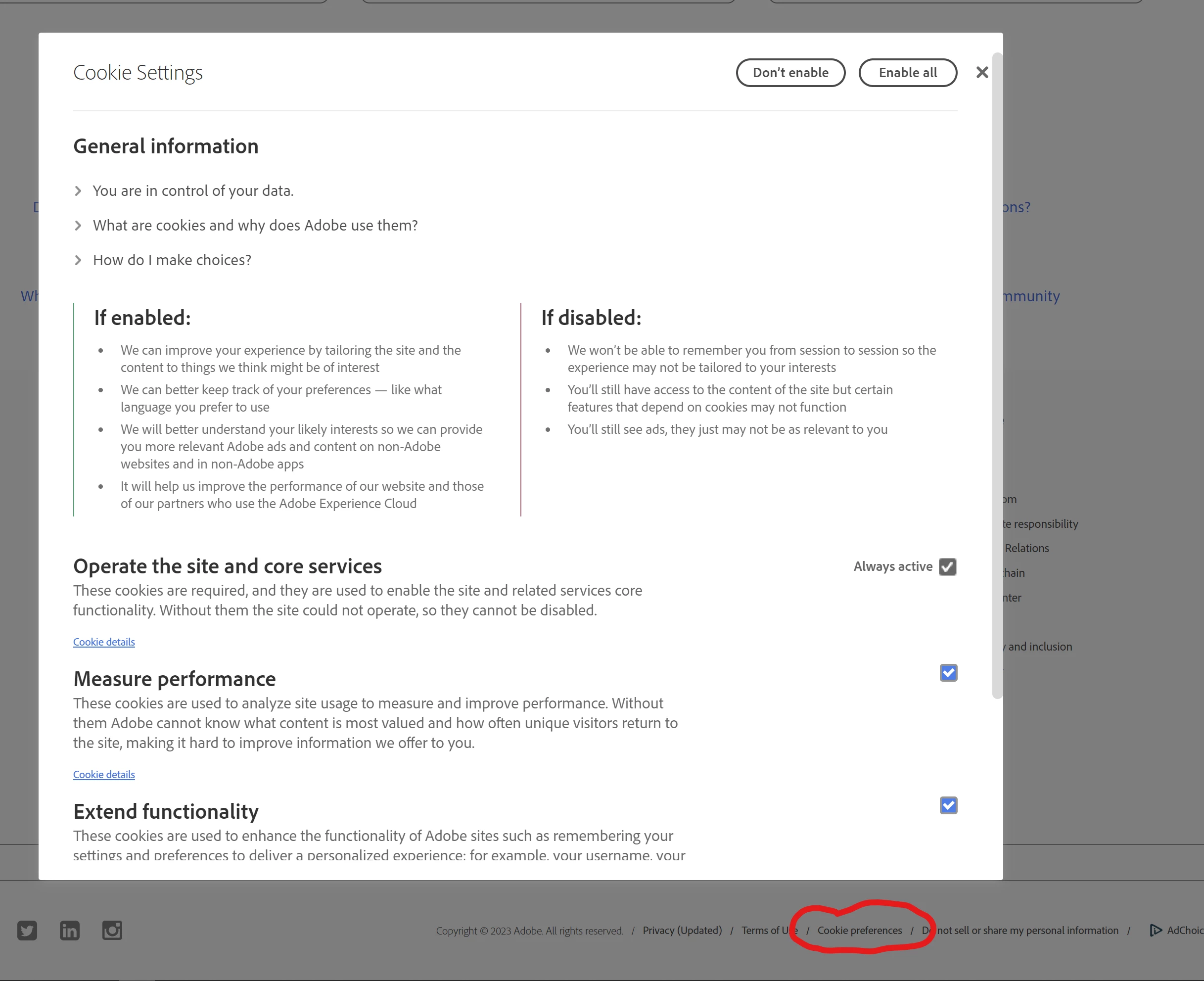The image size is (1204, 981).
Task: Click the Don't enable button
Action: pos(790,73)
